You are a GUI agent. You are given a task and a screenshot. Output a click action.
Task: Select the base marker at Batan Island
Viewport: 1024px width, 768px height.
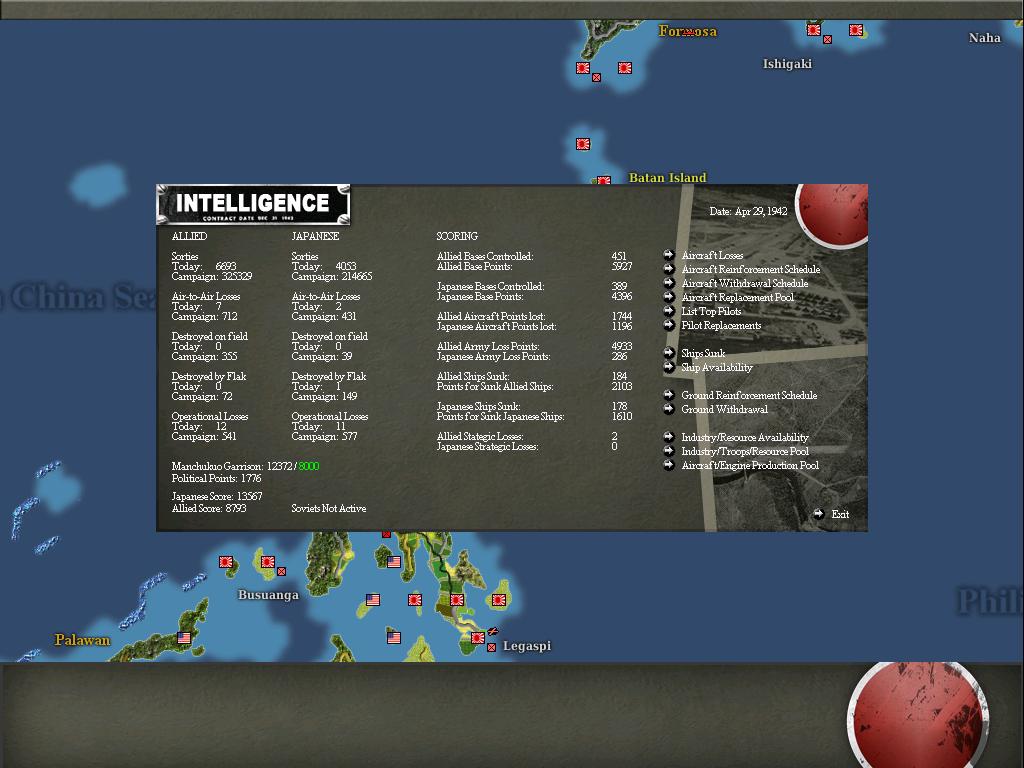(603, 182)
